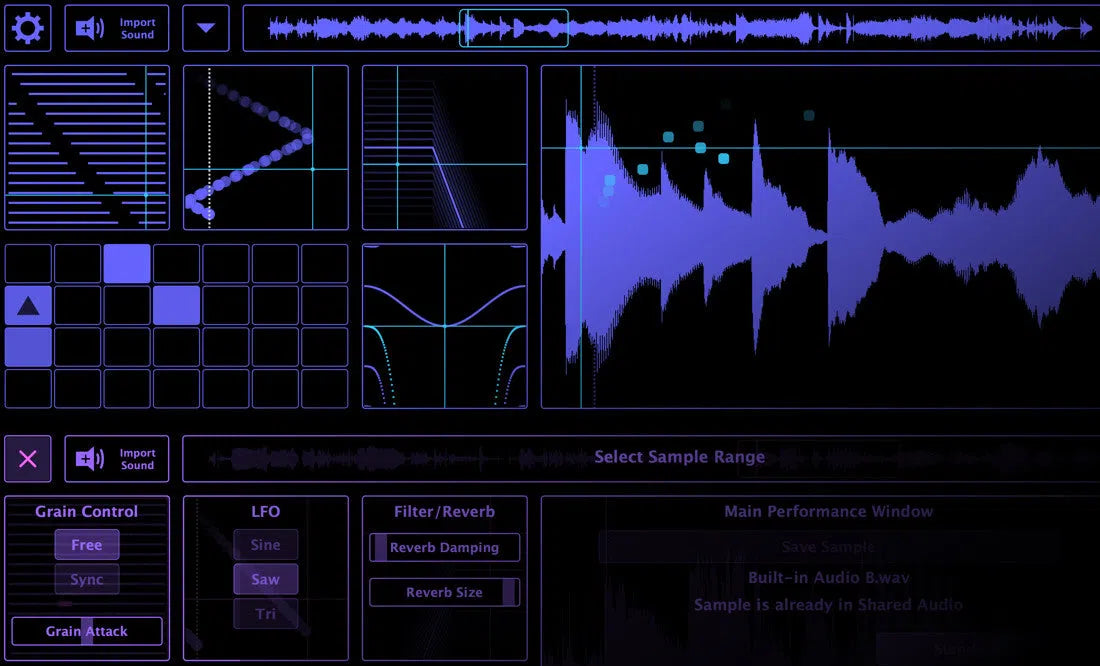Screen dimensions: 1100x666
Task: Click the dual filter curve display
Action: point(444,325)
